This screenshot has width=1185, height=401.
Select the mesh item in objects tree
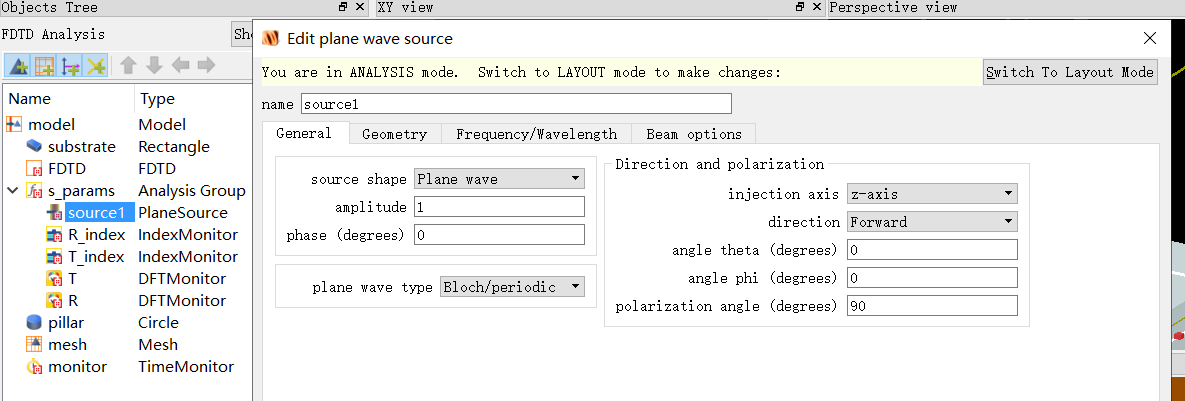(67, 345)
